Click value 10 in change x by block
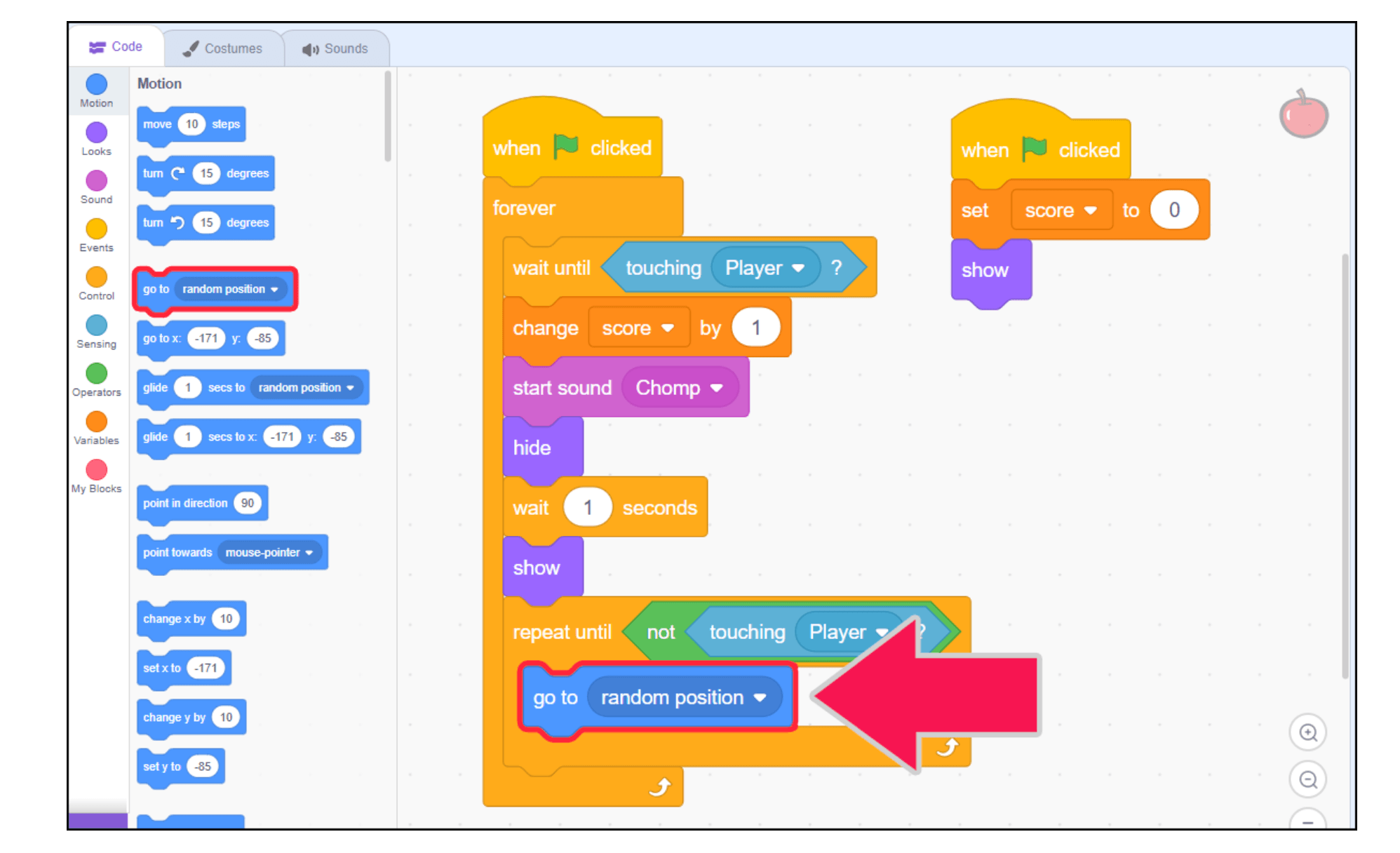 (226, 619)
